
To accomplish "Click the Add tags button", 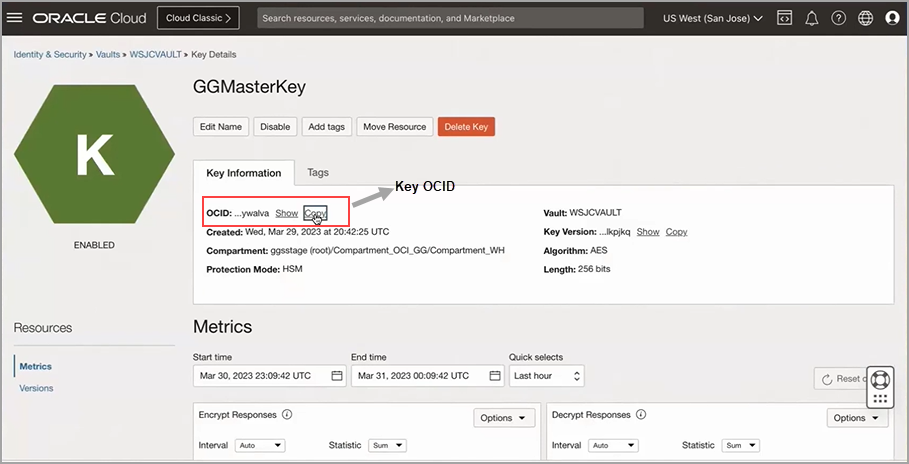I will [x=326, y=126].
